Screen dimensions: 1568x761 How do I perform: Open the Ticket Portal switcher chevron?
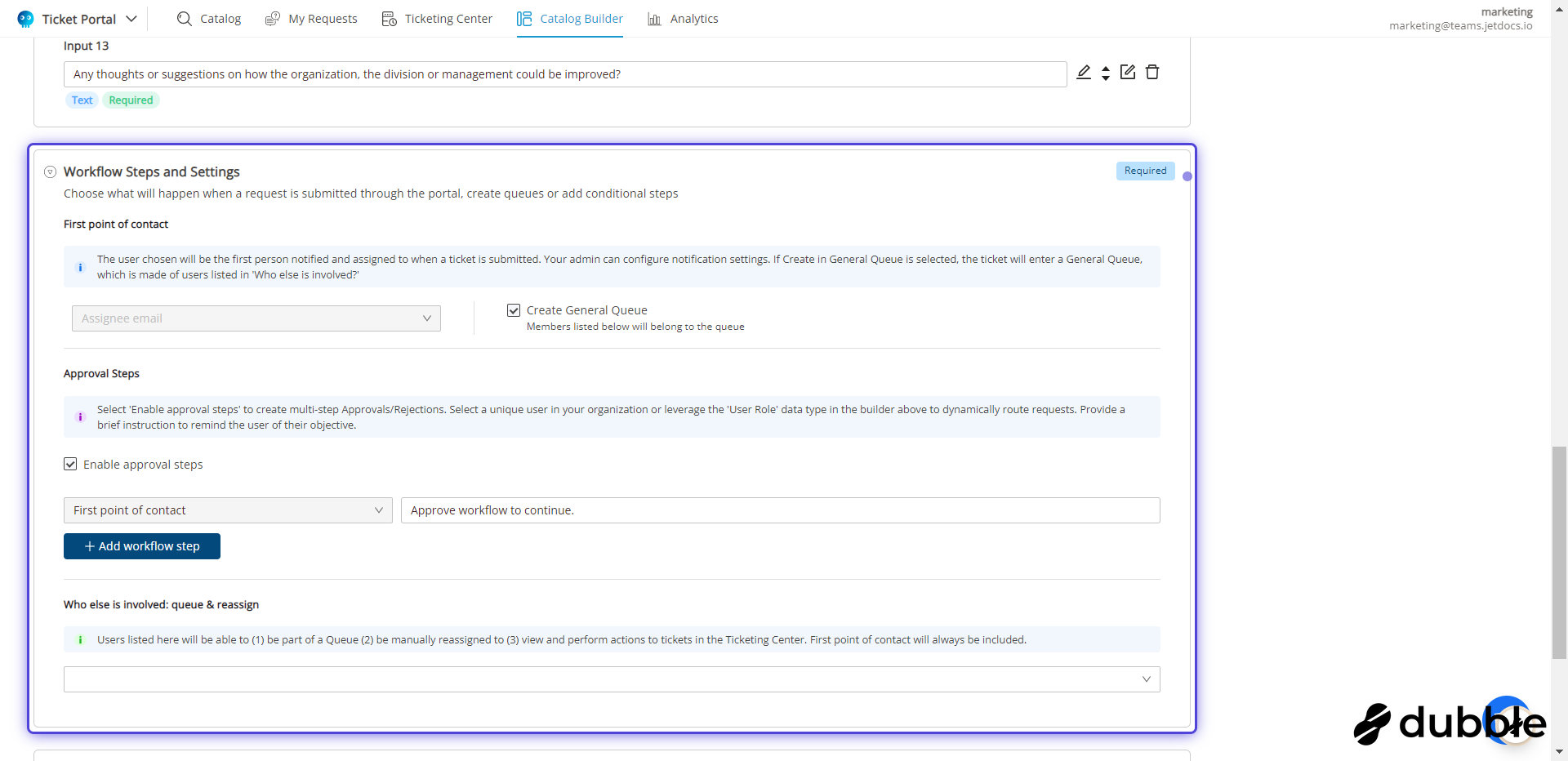(131, 19)
